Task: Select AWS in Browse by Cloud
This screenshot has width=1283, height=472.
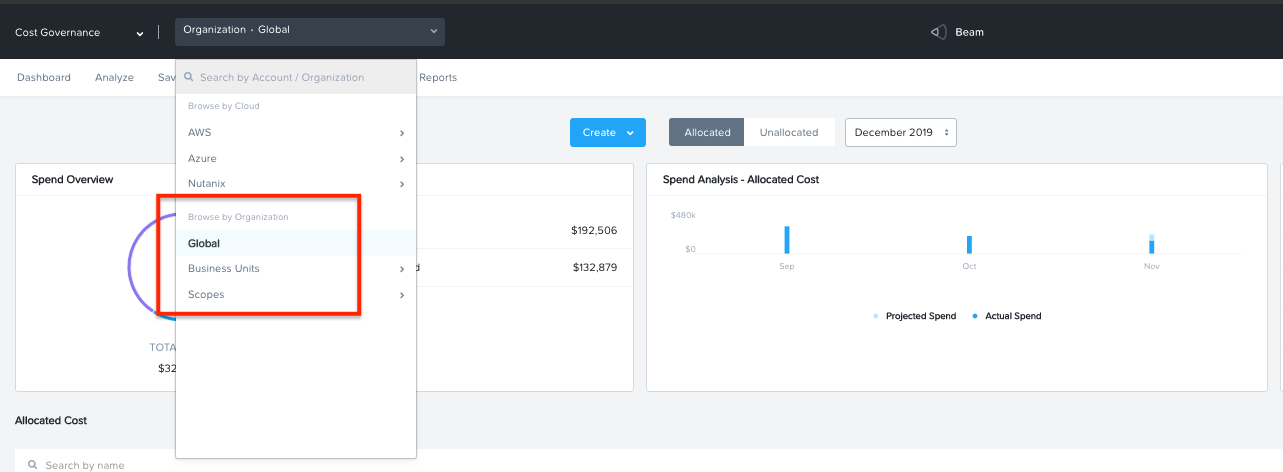Action: tap(296, 132)
